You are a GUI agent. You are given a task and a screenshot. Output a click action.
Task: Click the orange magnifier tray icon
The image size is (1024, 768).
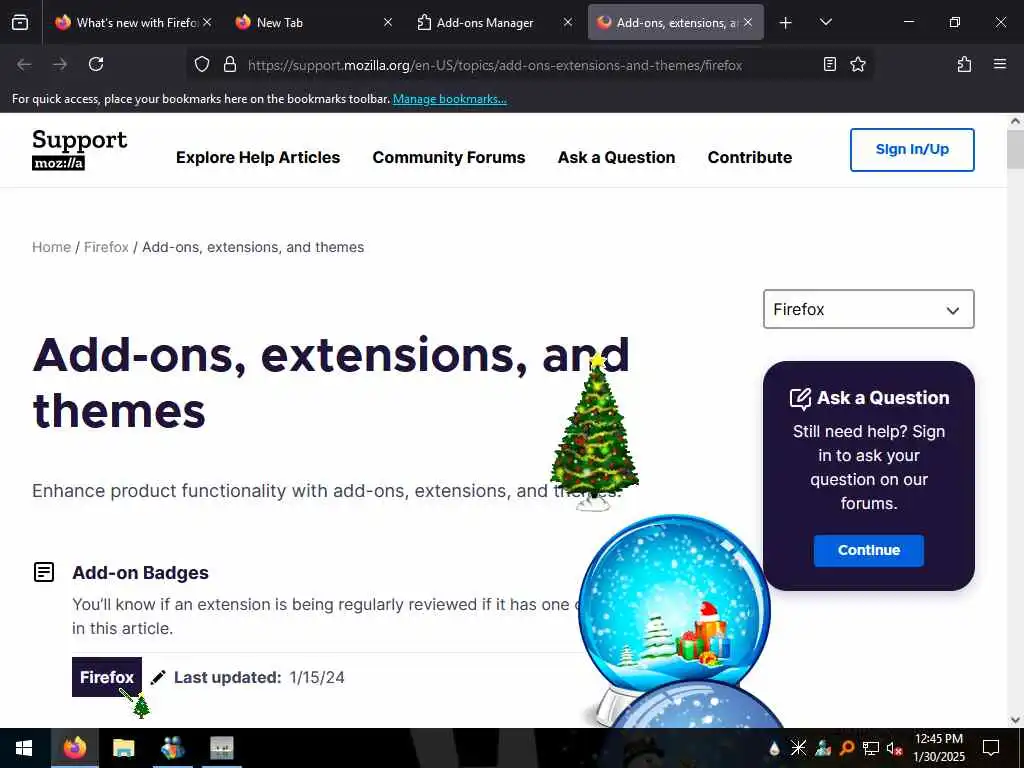point(847,748)
